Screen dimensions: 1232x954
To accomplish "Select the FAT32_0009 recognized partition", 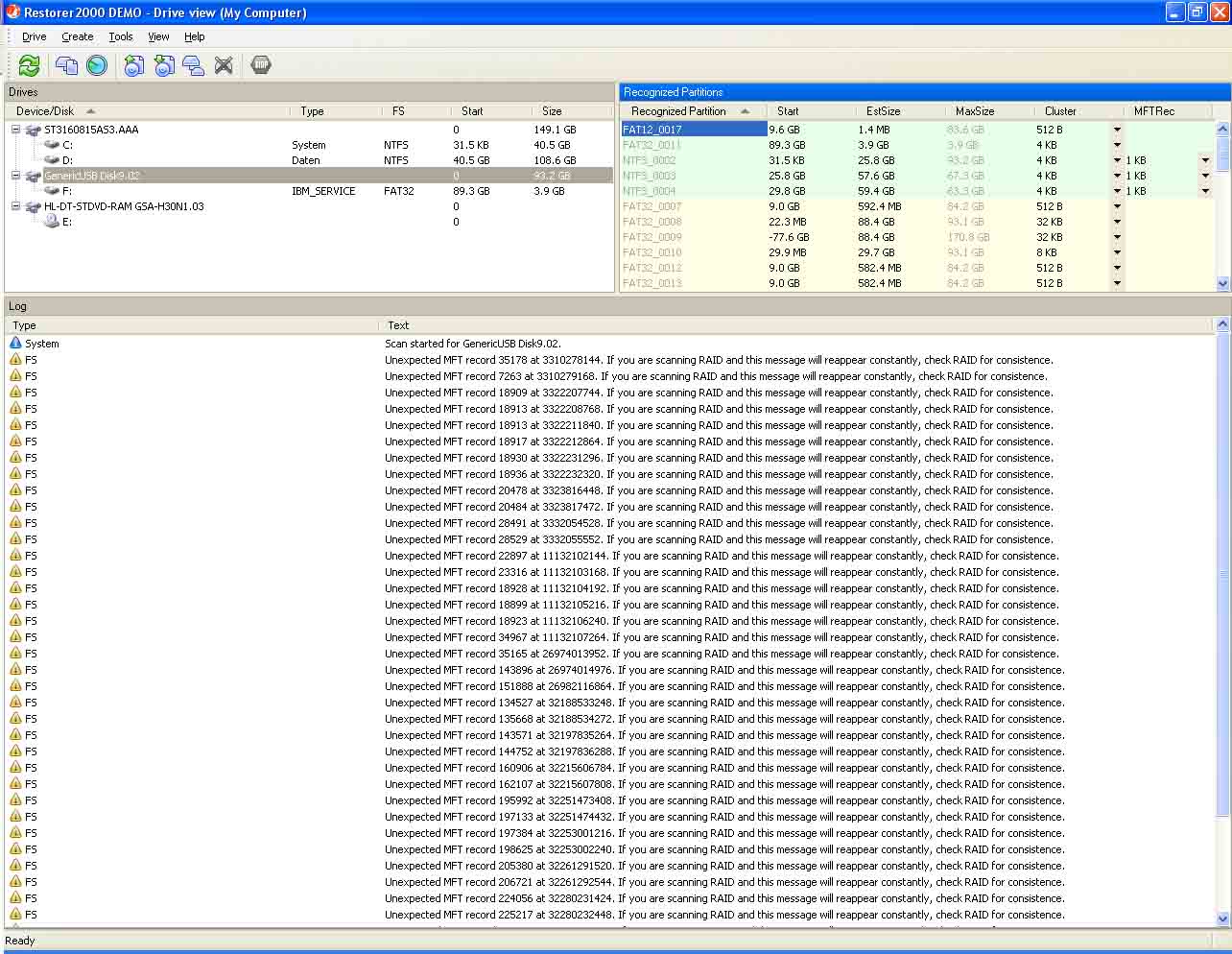I will 652,237.
